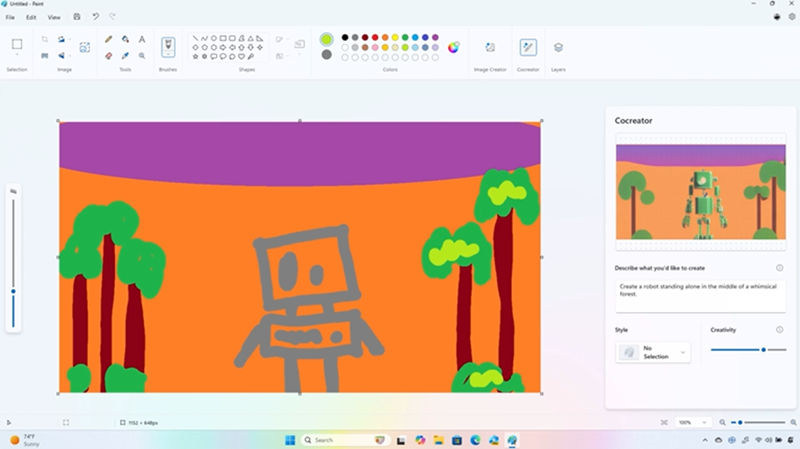
Task: Open the zoom percentage dropdown
Action: click(691, 422)
